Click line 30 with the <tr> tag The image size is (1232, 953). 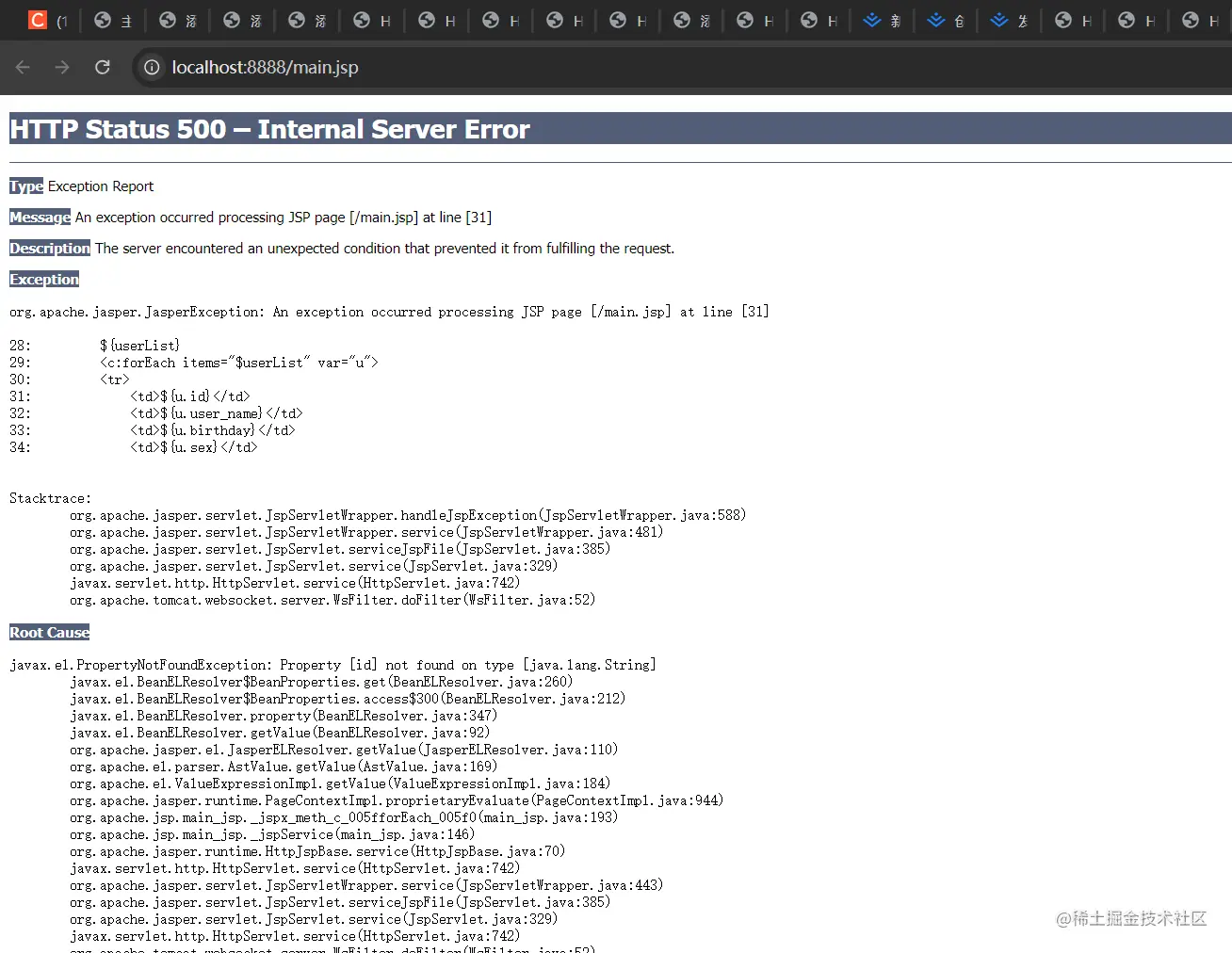pos(69,380)
